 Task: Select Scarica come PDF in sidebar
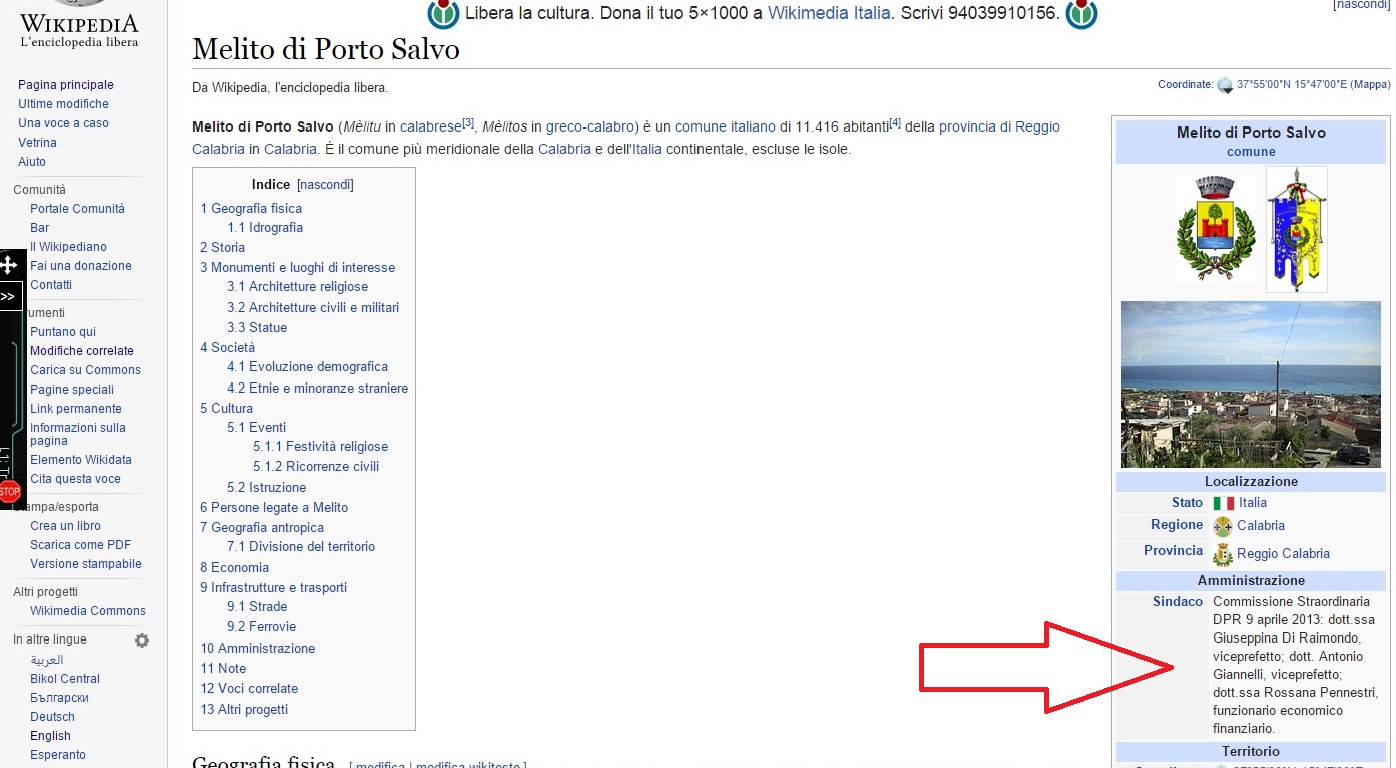(x=80, y=545)
